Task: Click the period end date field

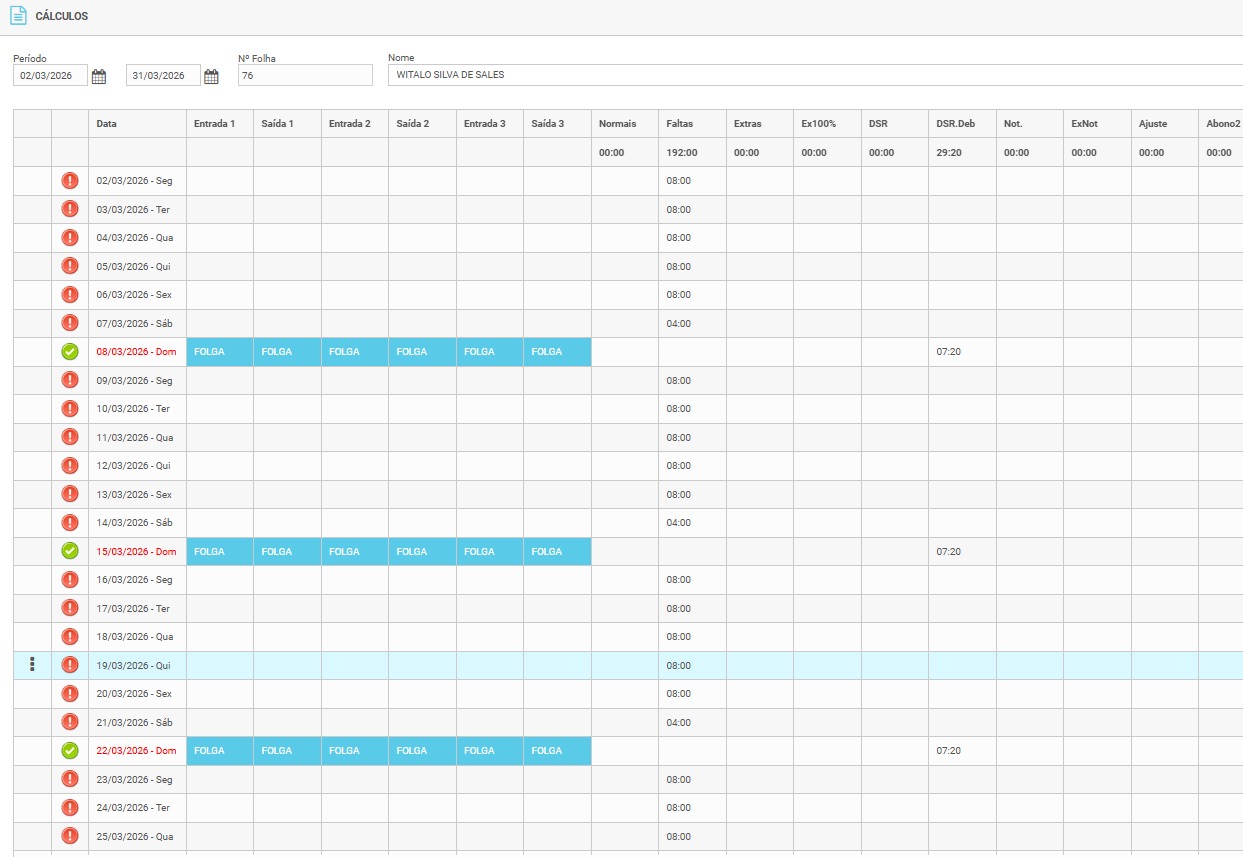Action: click(163, 76)
